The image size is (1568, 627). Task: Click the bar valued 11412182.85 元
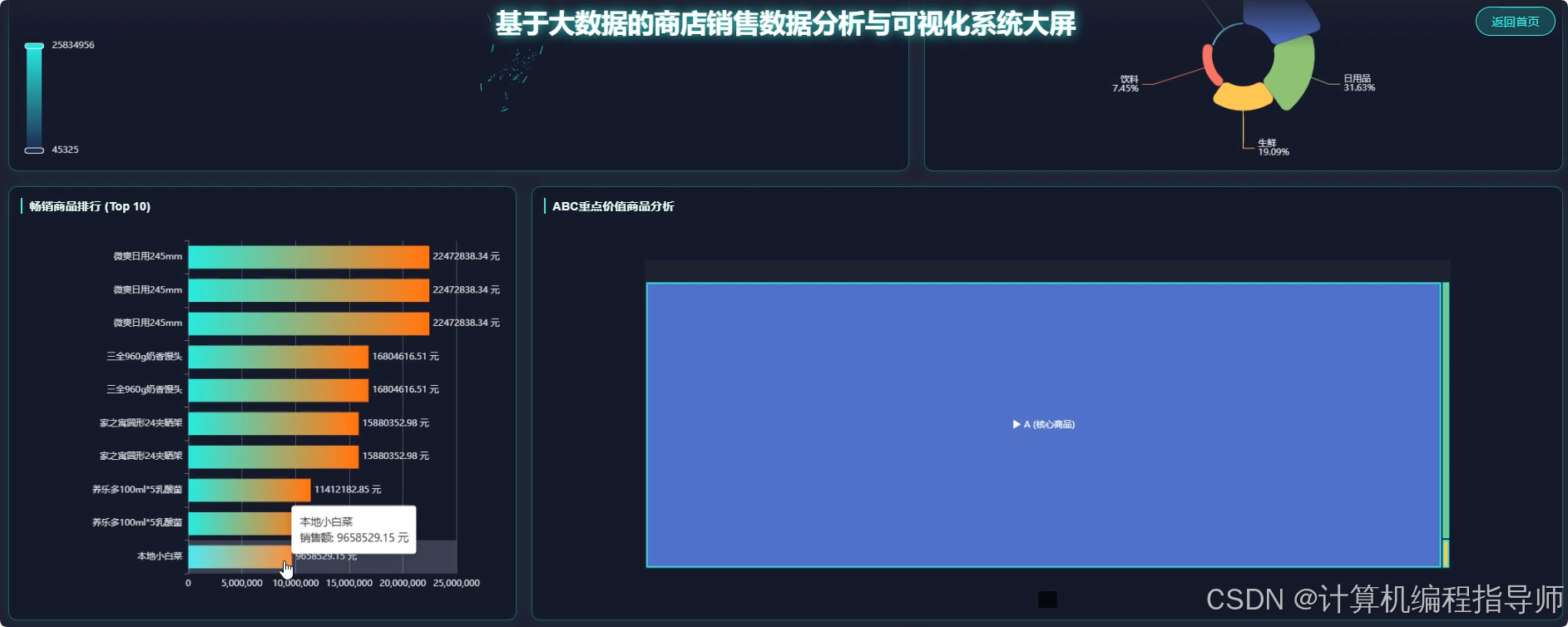click(x=250, y=490)
